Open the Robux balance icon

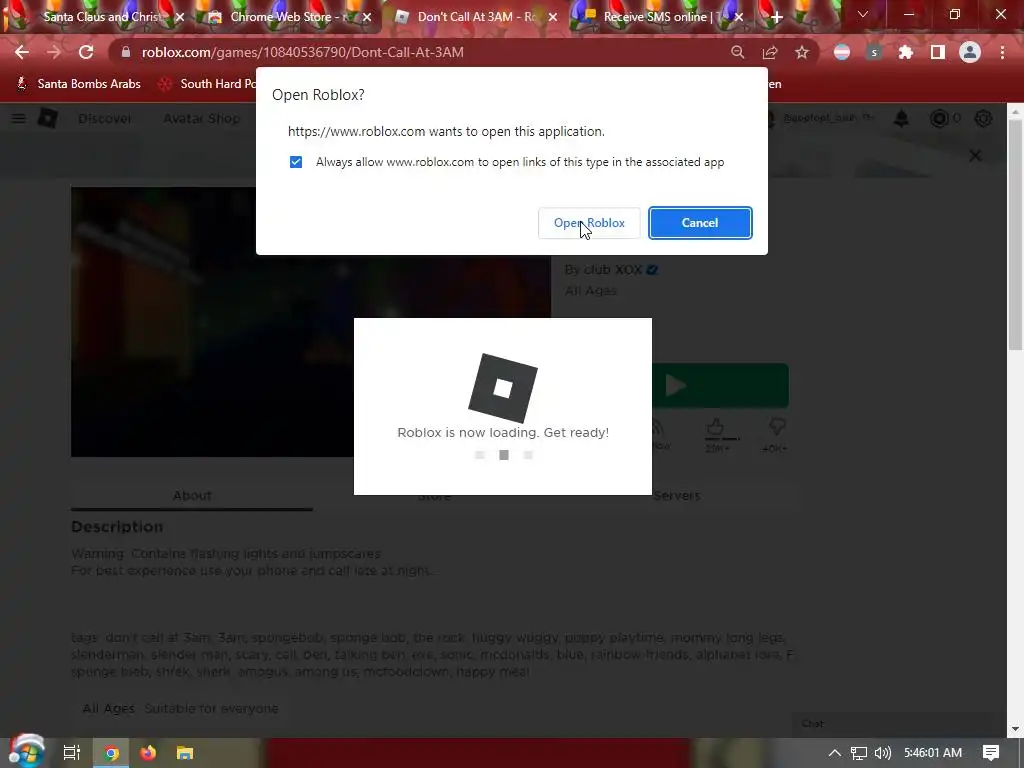pyautogui.click(x=939, y=118)
